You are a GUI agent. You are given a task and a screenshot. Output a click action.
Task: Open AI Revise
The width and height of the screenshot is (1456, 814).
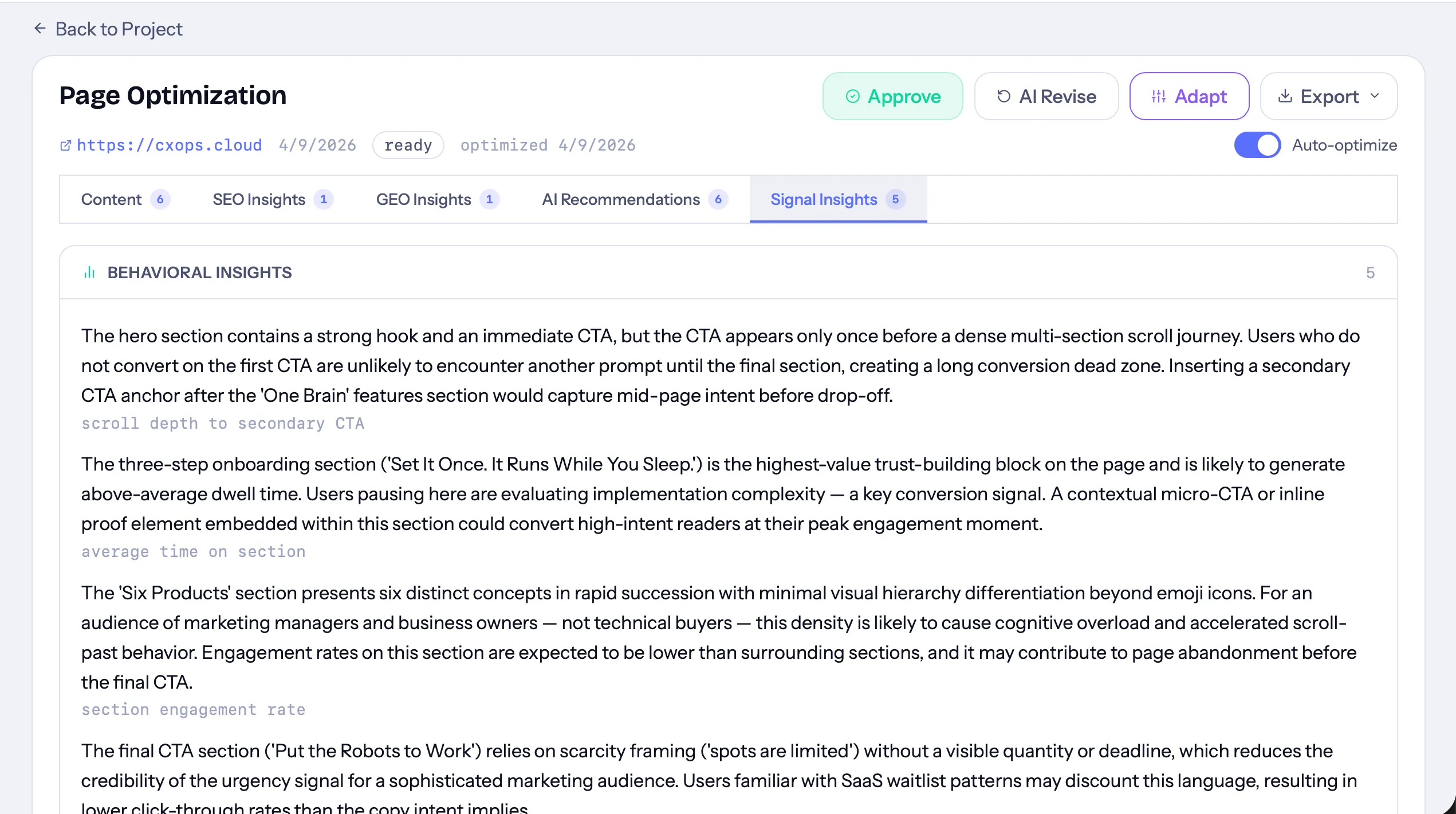tap(1046, 96)
